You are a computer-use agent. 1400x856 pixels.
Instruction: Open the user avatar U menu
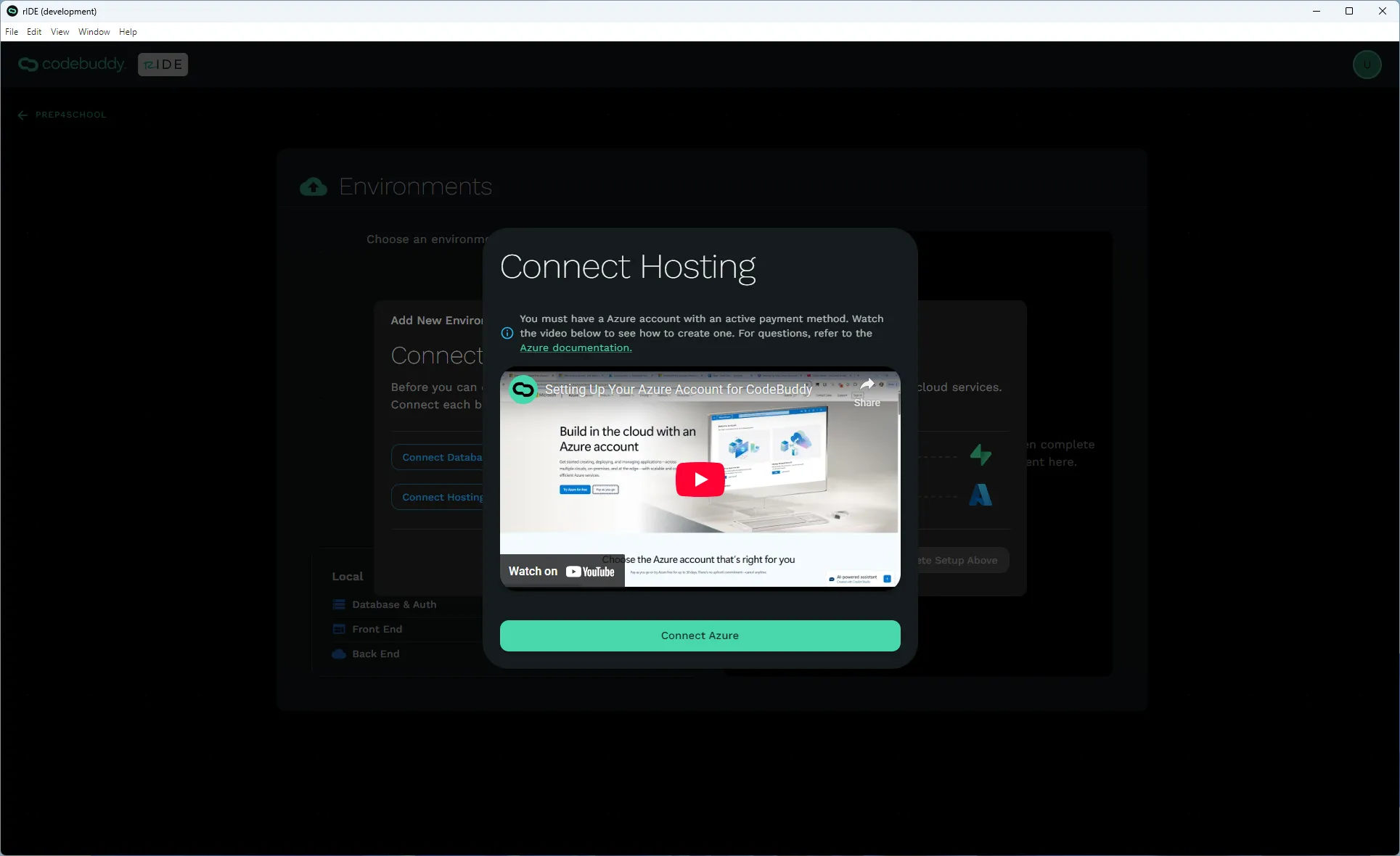click(1367, 65)
